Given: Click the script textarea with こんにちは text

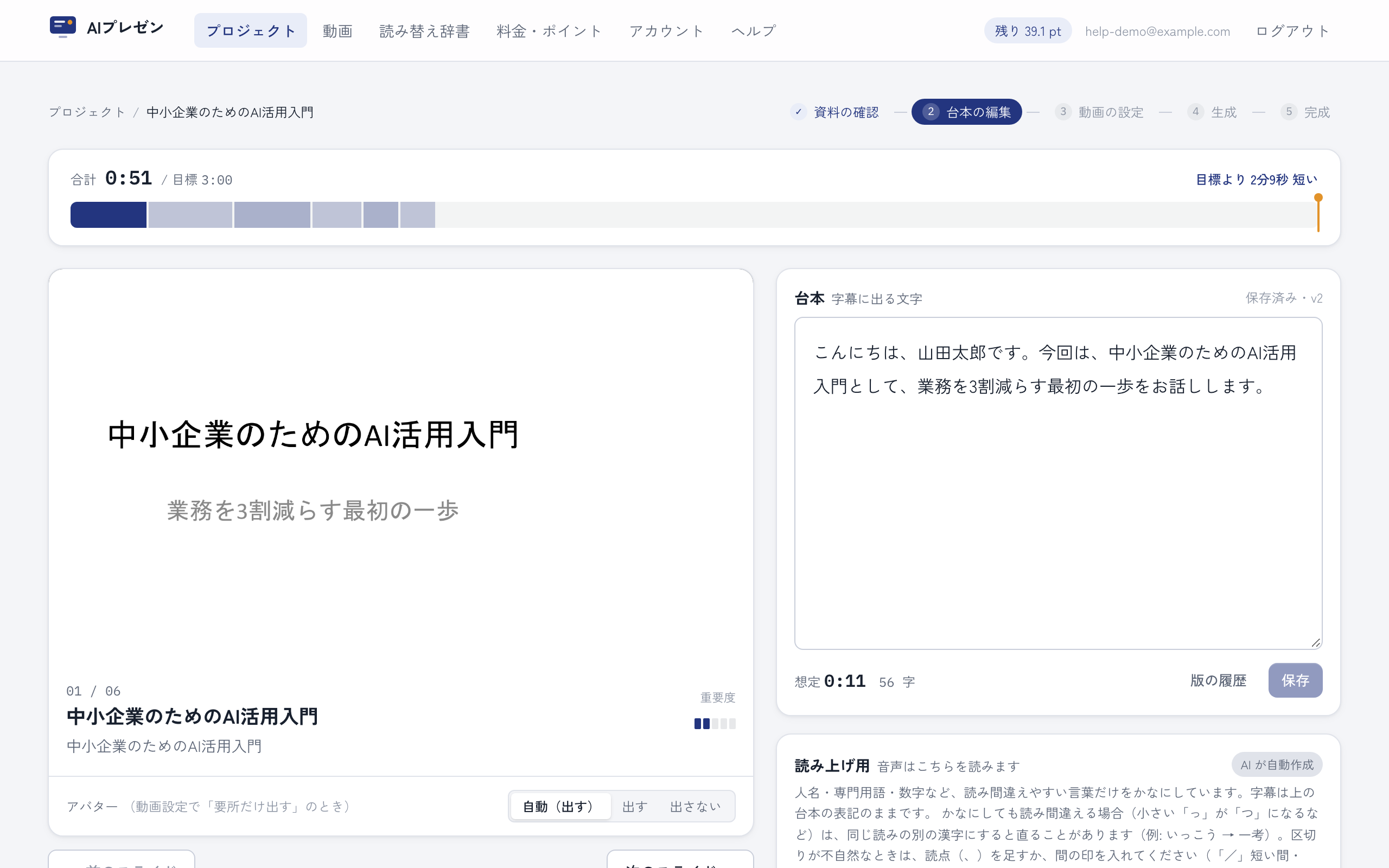Looking at the screenshot, I should tap(1058, 483).
